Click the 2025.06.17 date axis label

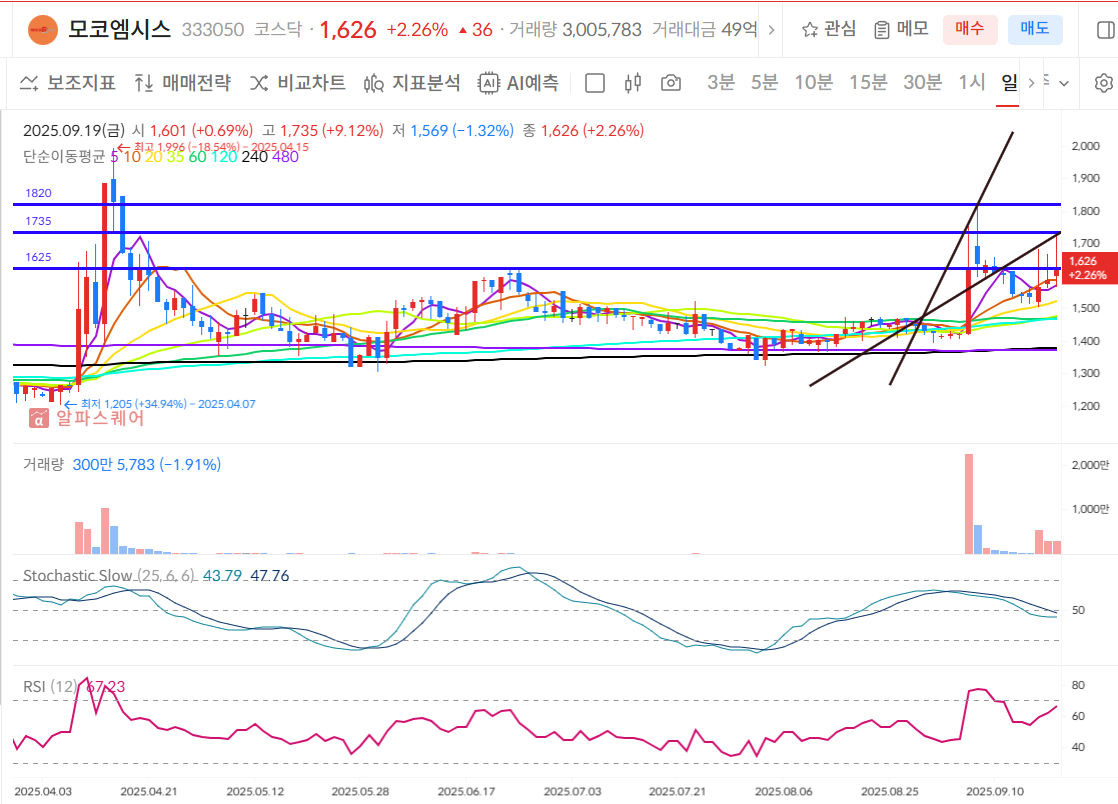point(466,792)
